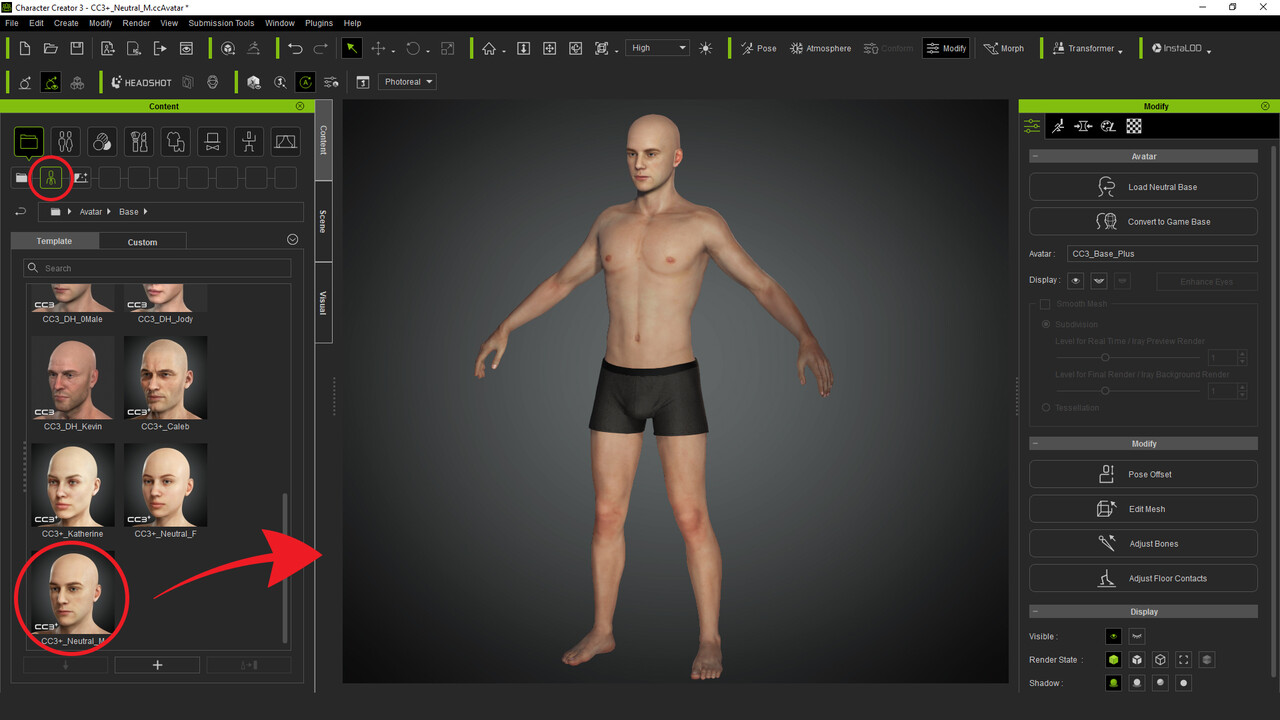Select the Tessellation radio button
Image resolution: width=1280 pixels, height=720 pixels.
coord(1046,408)
